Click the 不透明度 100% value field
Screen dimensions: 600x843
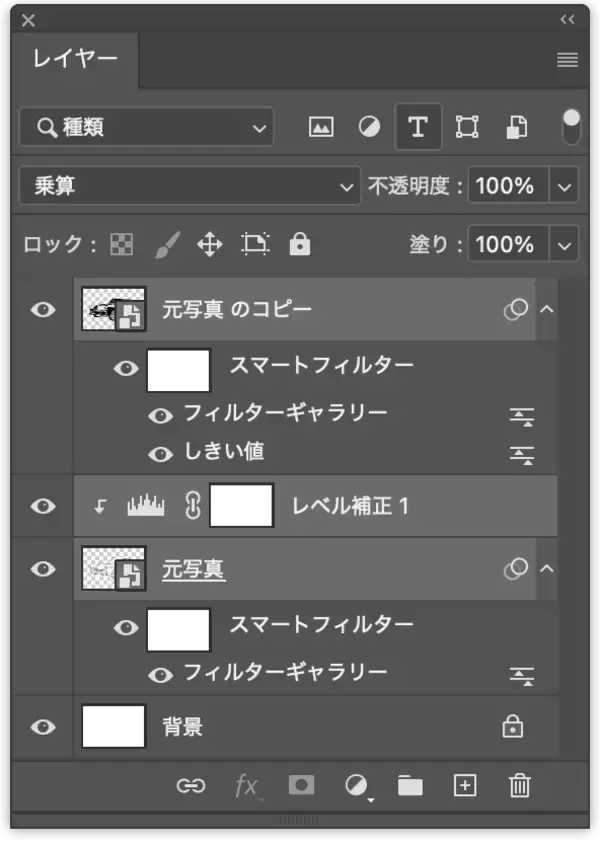pyautogui.click(x=508, y=186)
